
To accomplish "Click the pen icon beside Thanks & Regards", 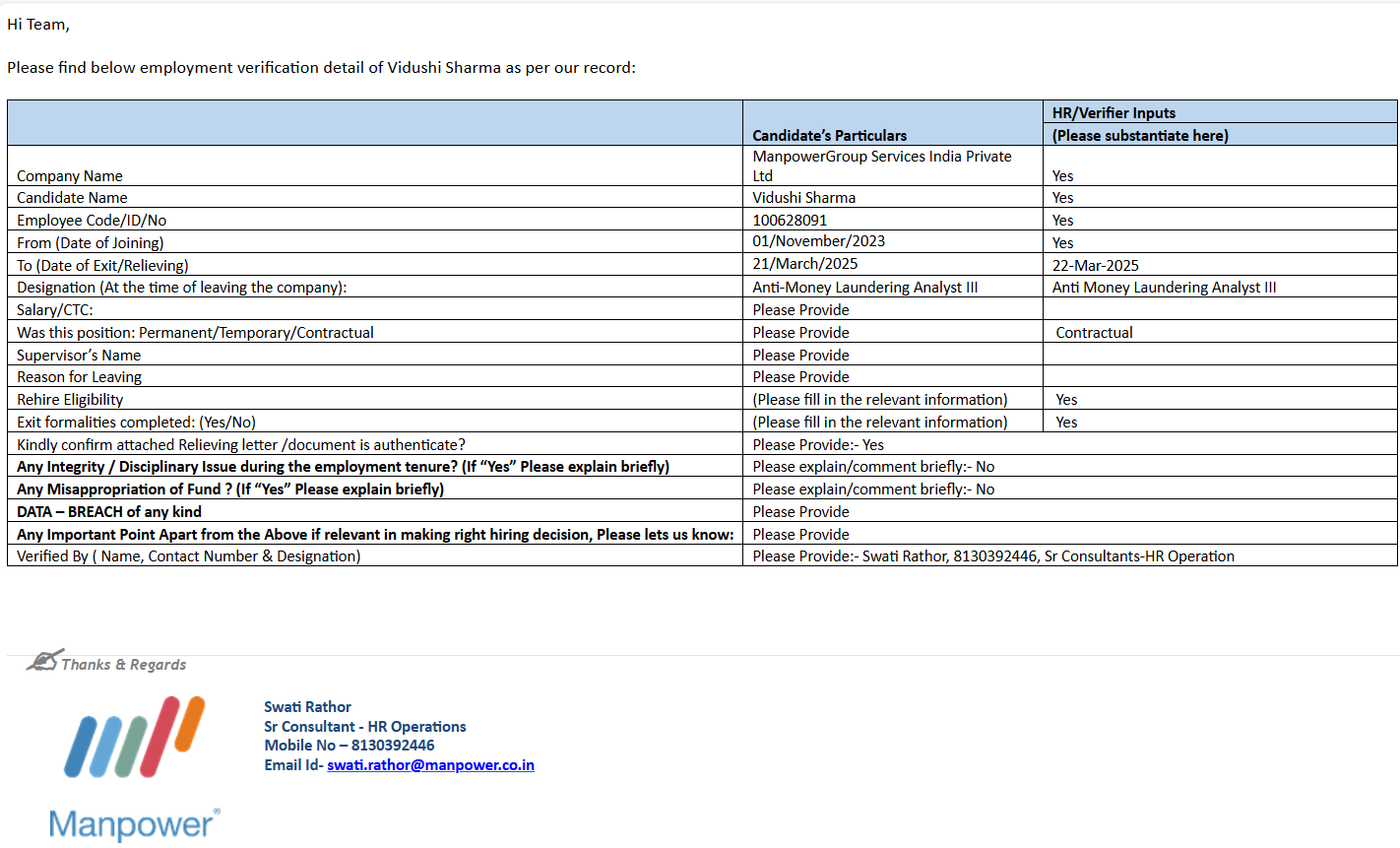I will click(43, 661).
